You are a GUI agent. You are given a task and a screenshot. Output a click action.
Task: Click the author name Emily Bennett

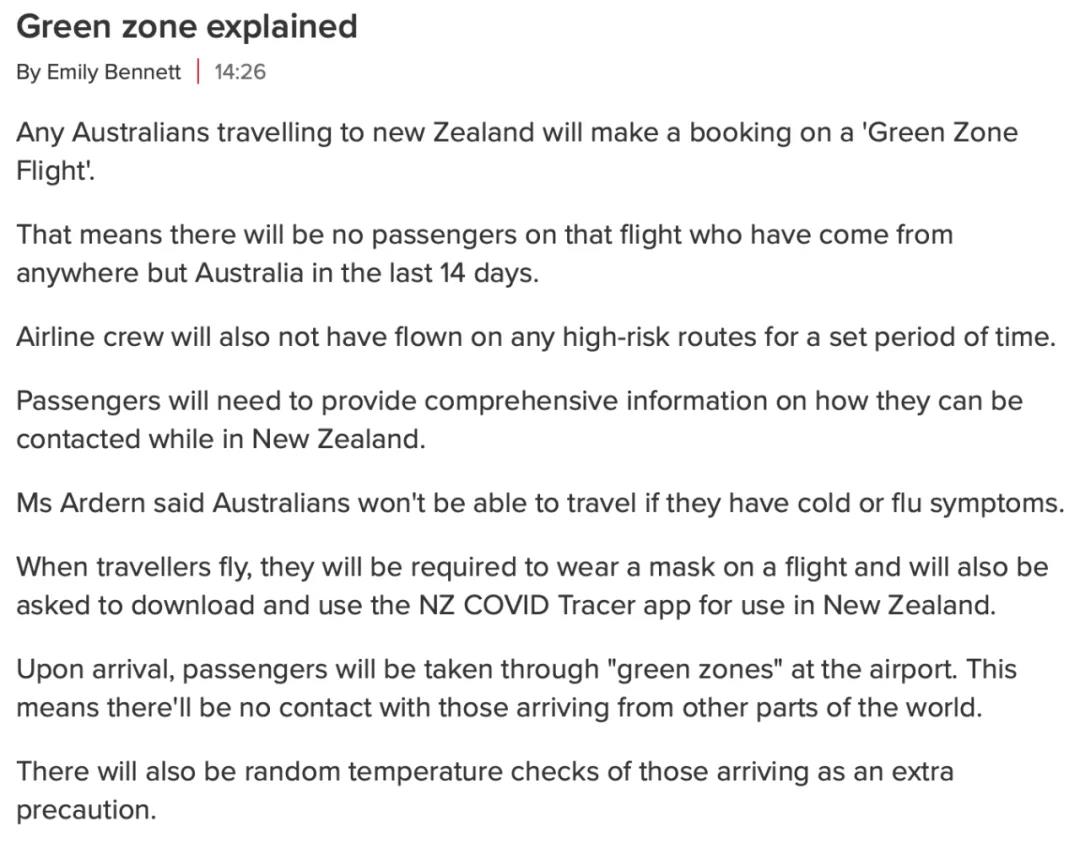click(x=114, y=72)
